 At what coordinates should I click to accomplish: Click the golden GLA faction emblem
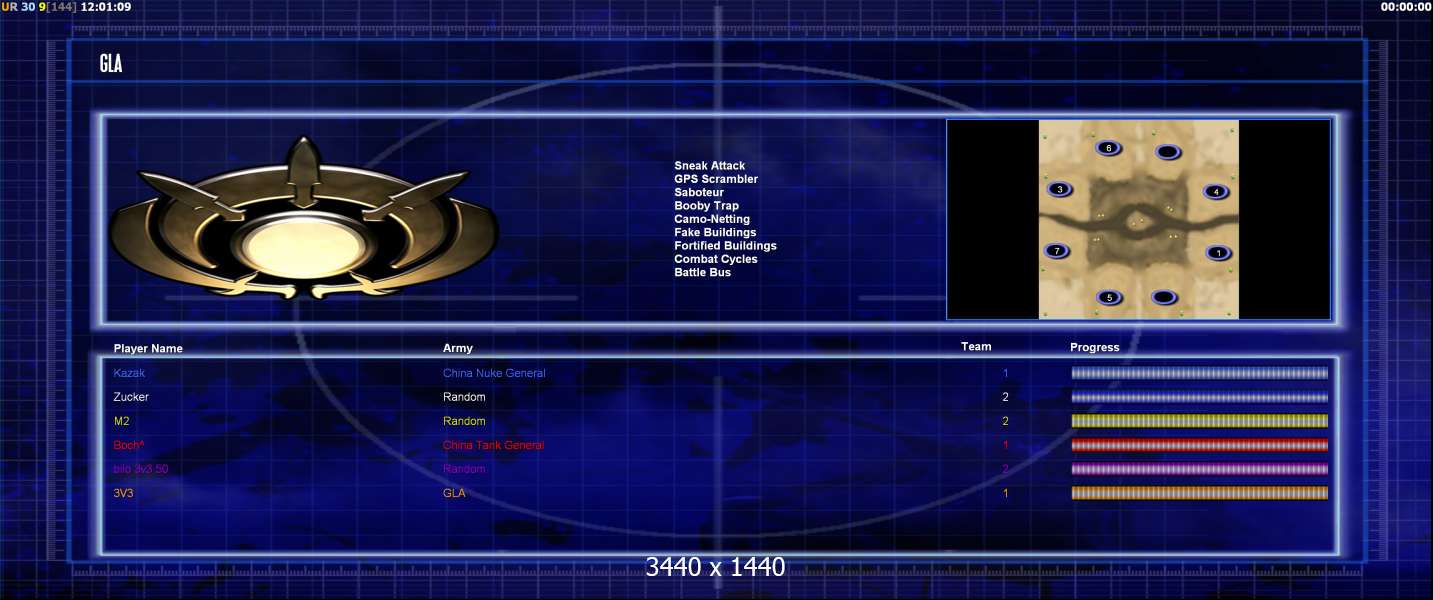click(x=303, y=220)
